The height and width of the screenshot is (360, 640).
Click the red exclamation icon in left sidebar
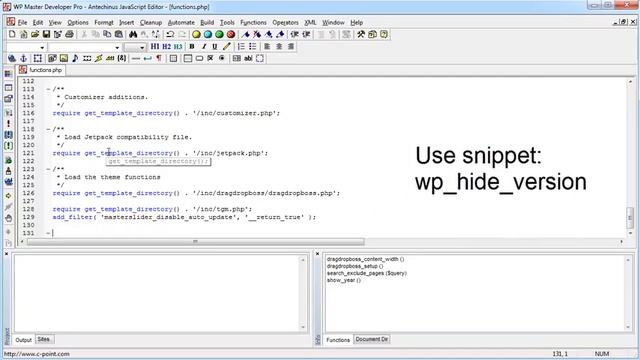click(x=8, y=123)
